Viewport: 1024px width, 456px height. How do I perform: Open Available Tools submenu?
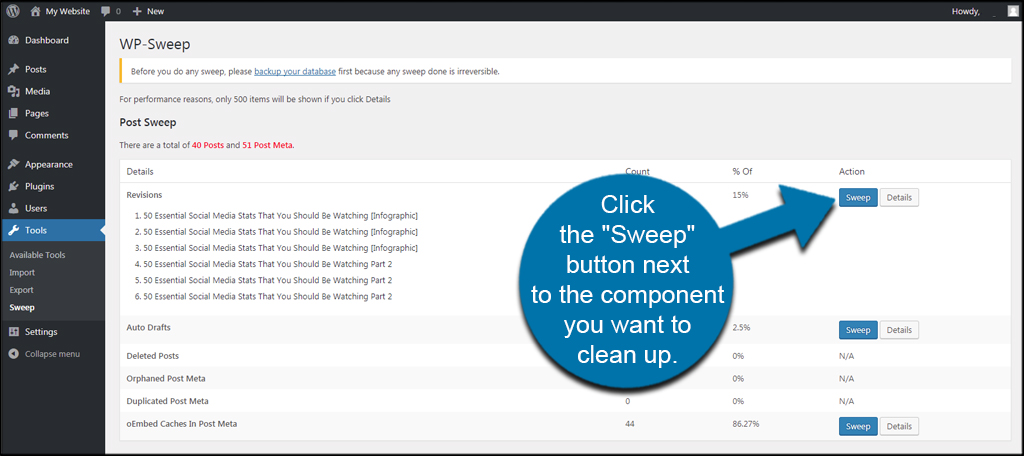pyautogui.click(x=37, y=255)
